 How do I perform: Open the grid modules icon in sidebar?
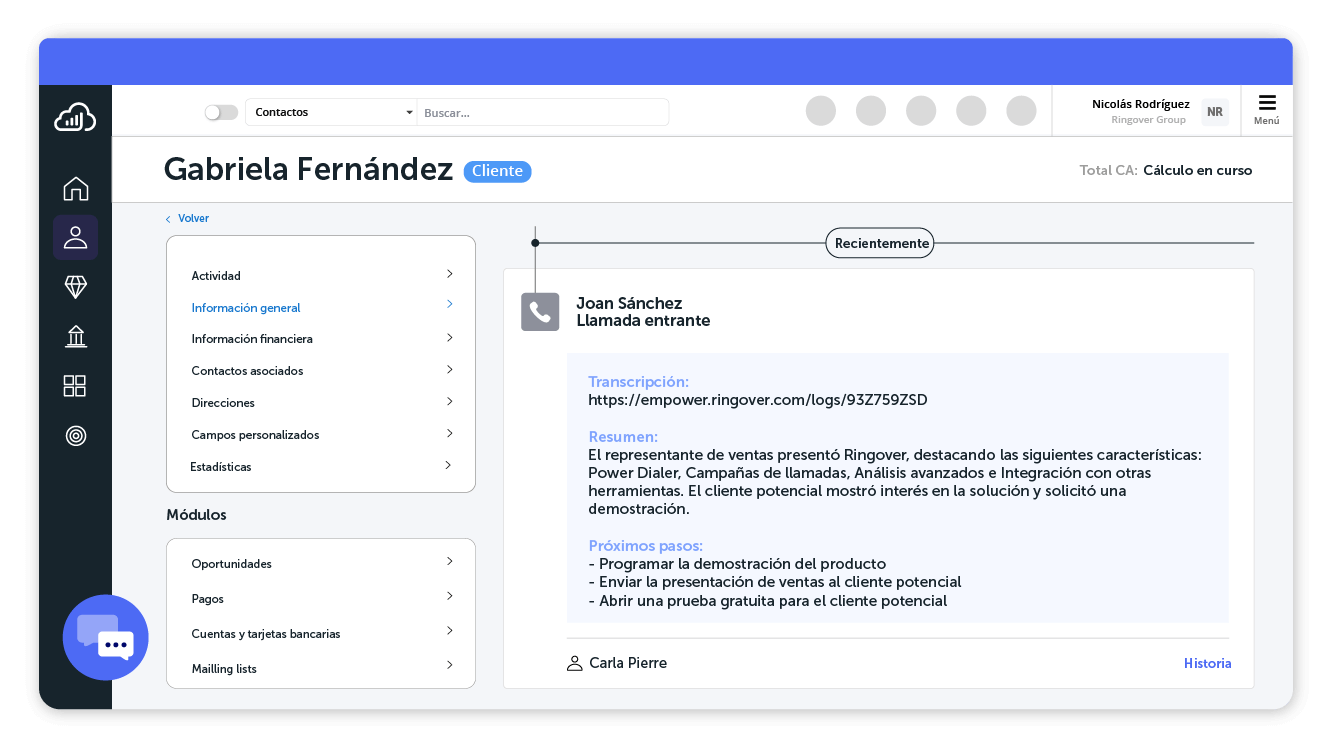tap(75, 386)
